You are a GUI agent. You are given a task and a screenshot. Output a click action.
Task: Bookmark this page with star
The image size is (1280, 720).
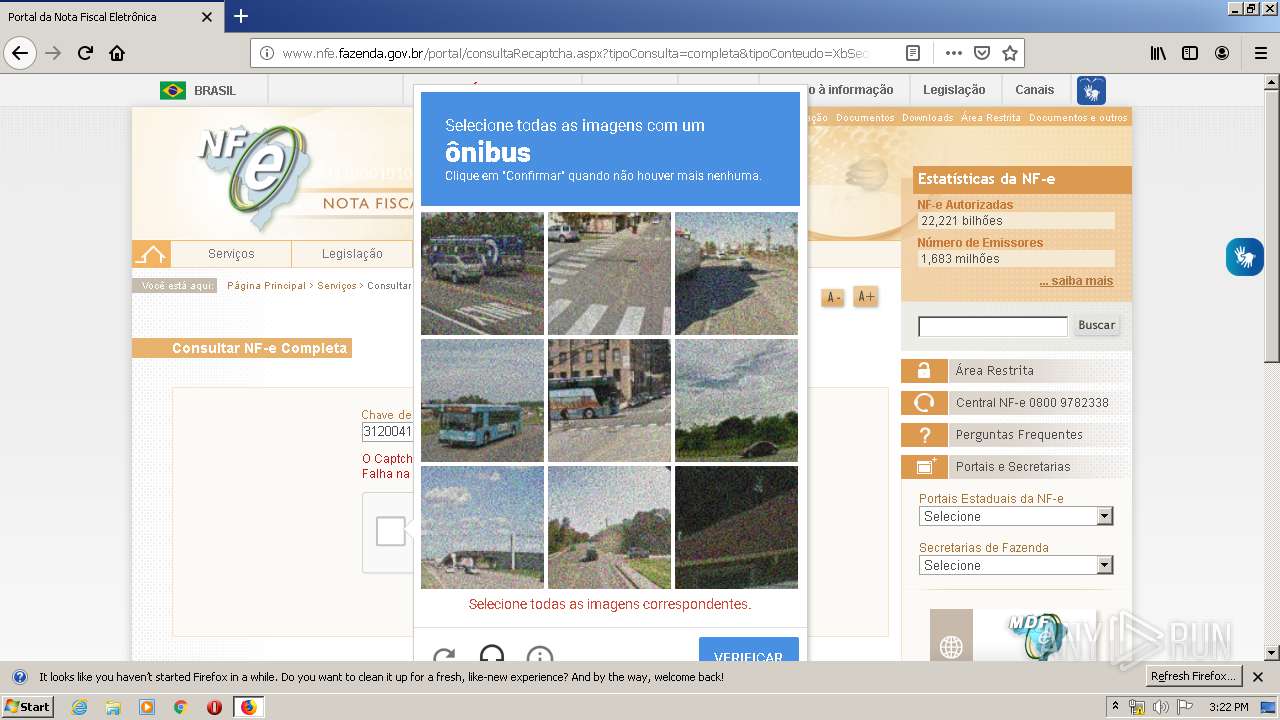[1010, 53]
